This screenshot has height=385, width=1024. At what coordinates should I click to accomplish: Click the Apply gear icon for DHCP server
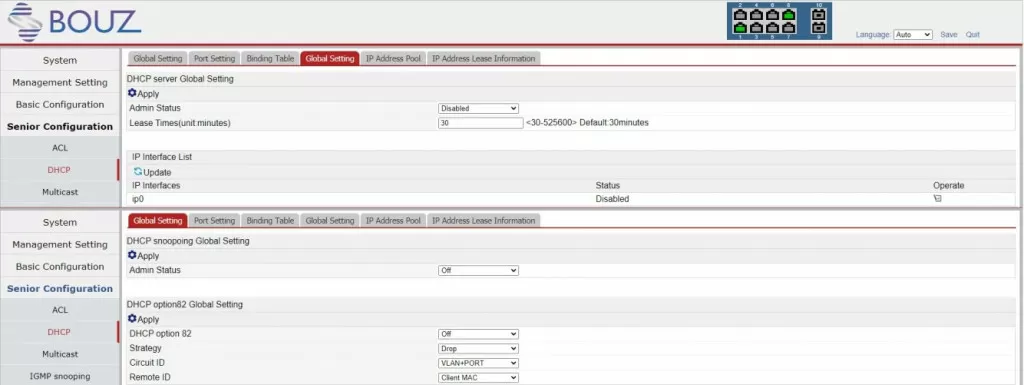(132, 93)
